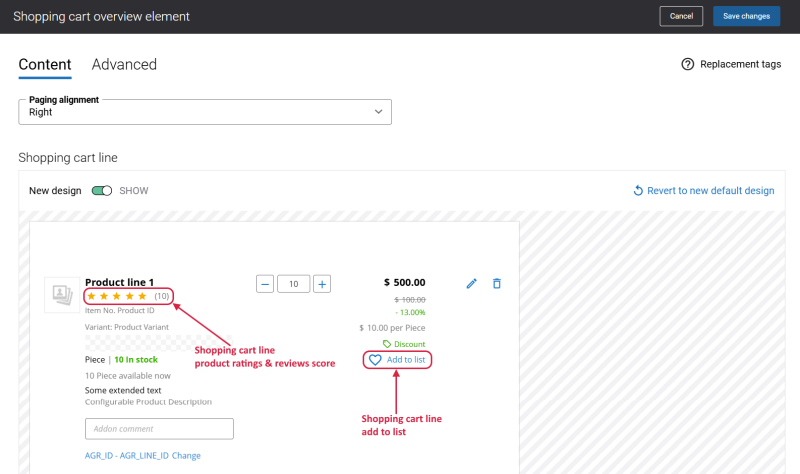Click the product placeholder image thumbnail
The width and height of the screenshot is (800, 474).
point(62,294)
